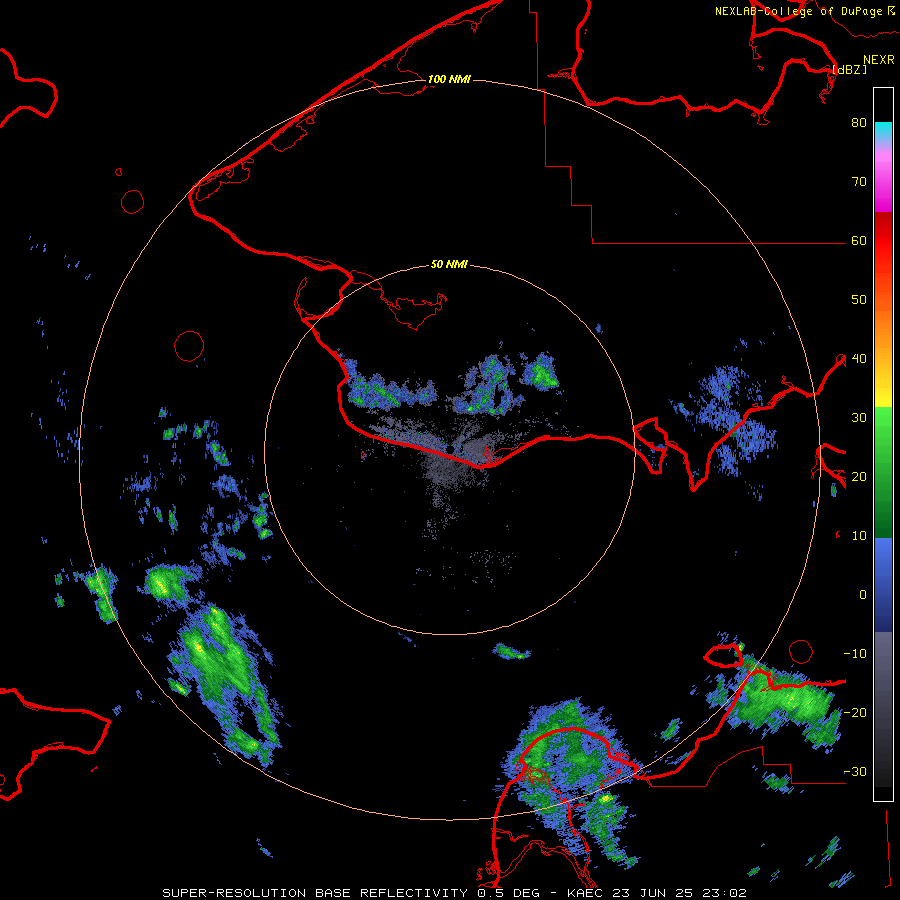Click the 50 NMI range ring label
This screenshot has height=900, width=900.
[449, 264]
